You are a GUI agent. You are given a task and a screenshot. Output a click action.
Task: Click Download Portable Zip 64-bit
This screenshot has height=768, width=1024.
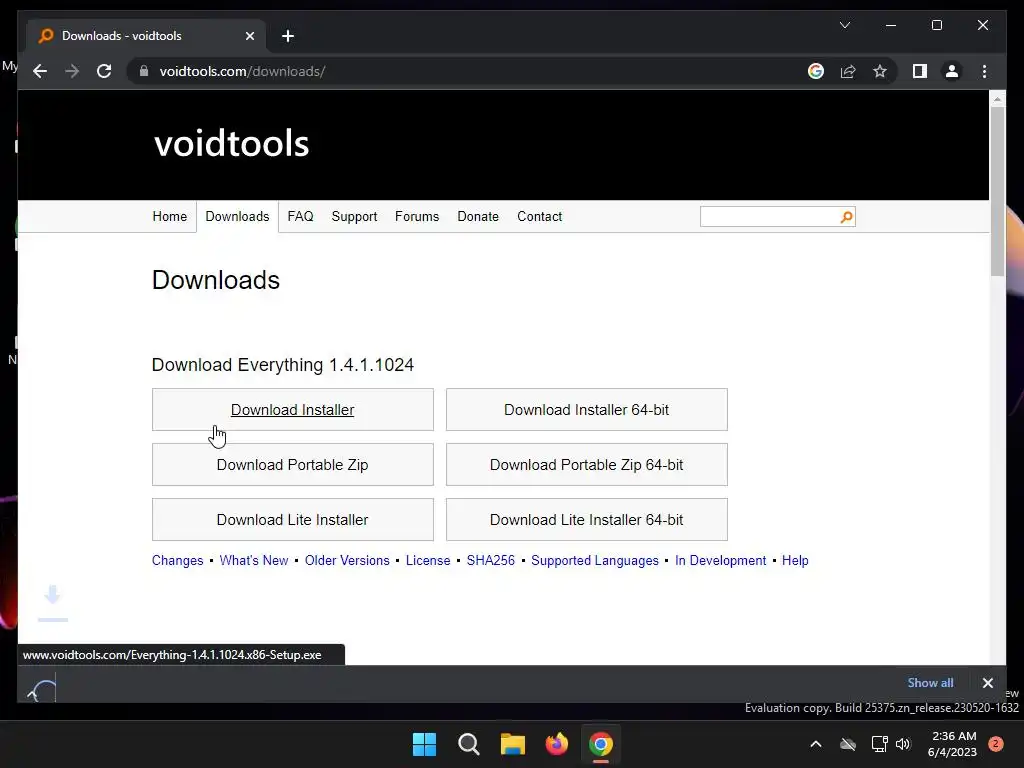click(x=586, y=464)
